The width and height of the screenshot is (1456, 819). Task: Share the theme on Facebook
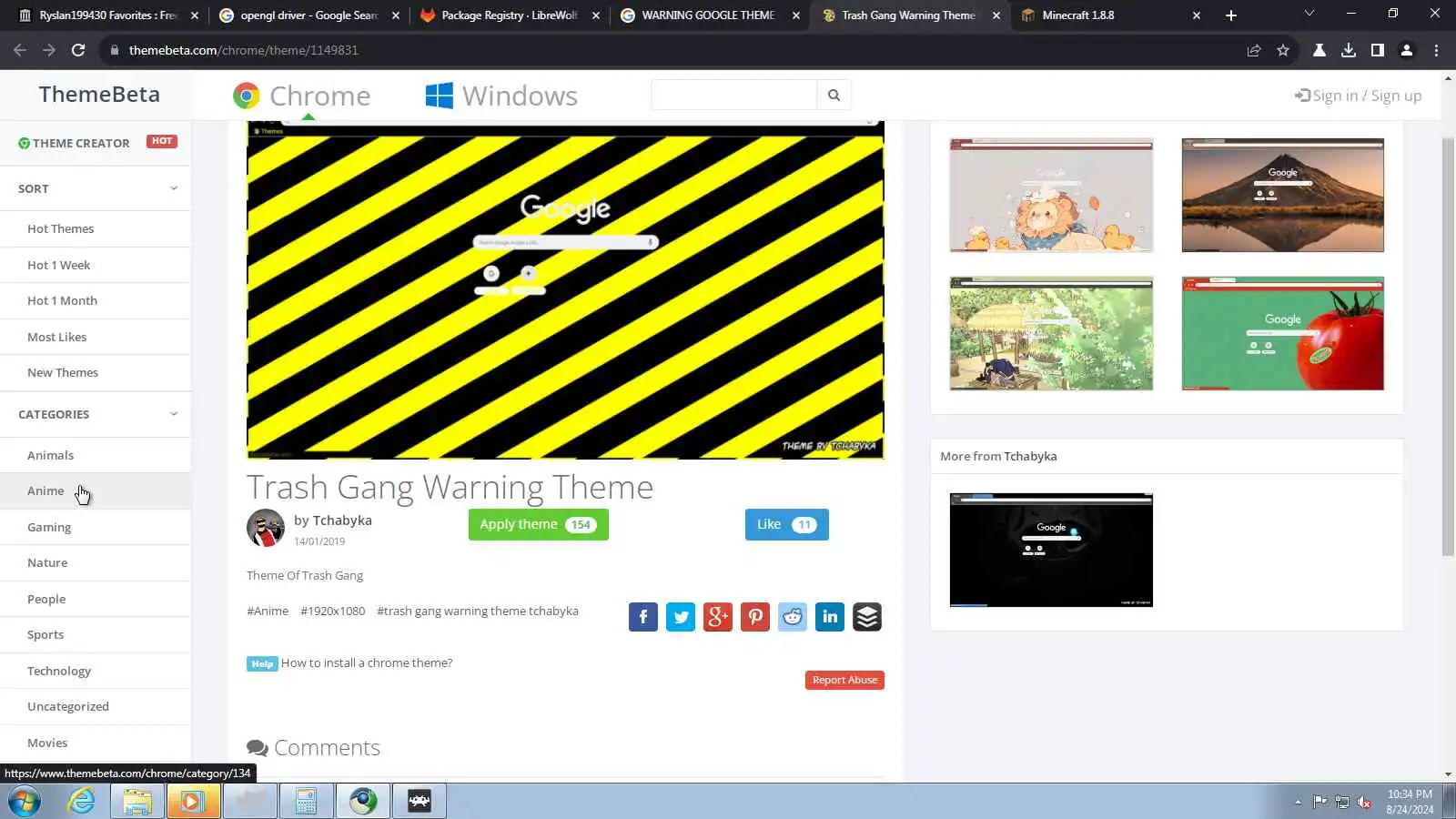click(x=642, y=617)
